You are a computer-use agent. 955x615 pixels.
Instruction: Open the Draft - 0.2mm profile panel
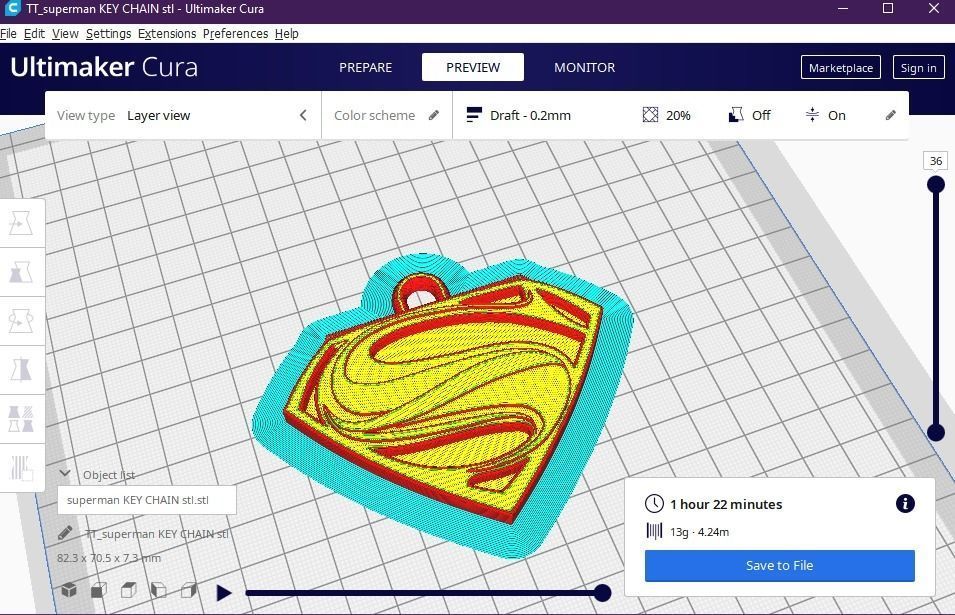[681, 115]
